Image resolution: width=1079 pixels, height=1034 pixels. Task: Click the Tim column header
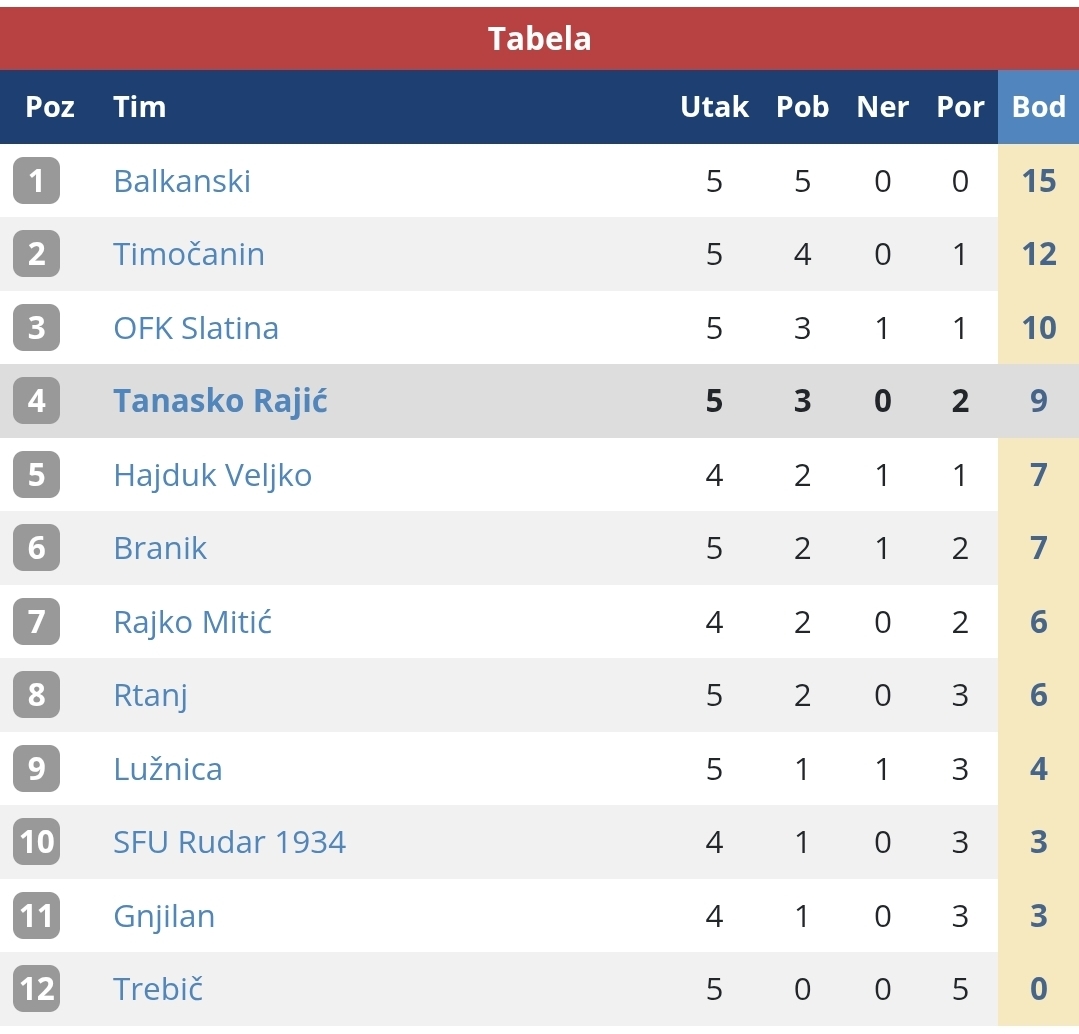click(139, 107)
